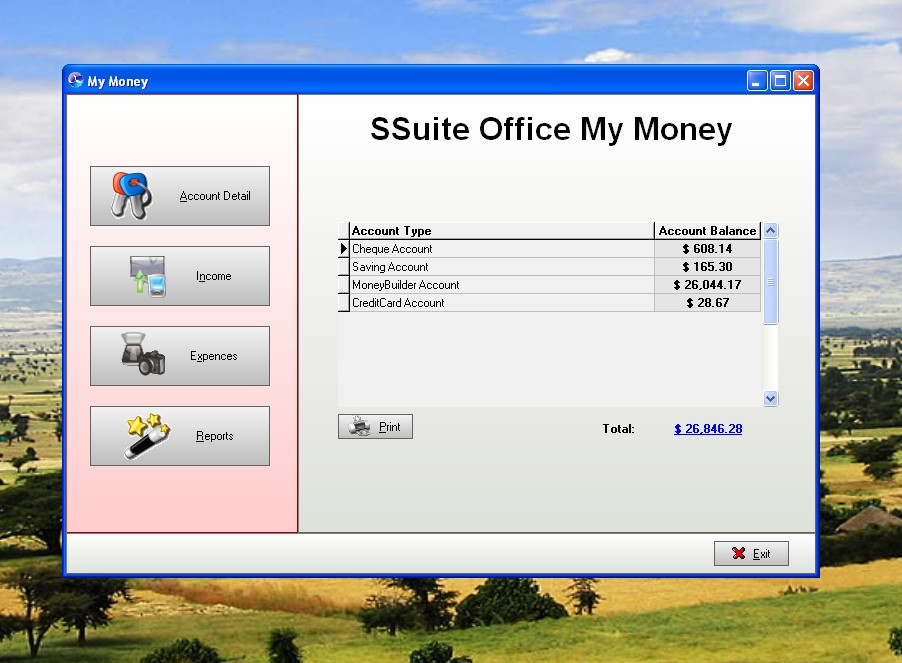Click the row selector beside Saving Account
The height and width of the screenshot is (663, 902).
point(343,267)
